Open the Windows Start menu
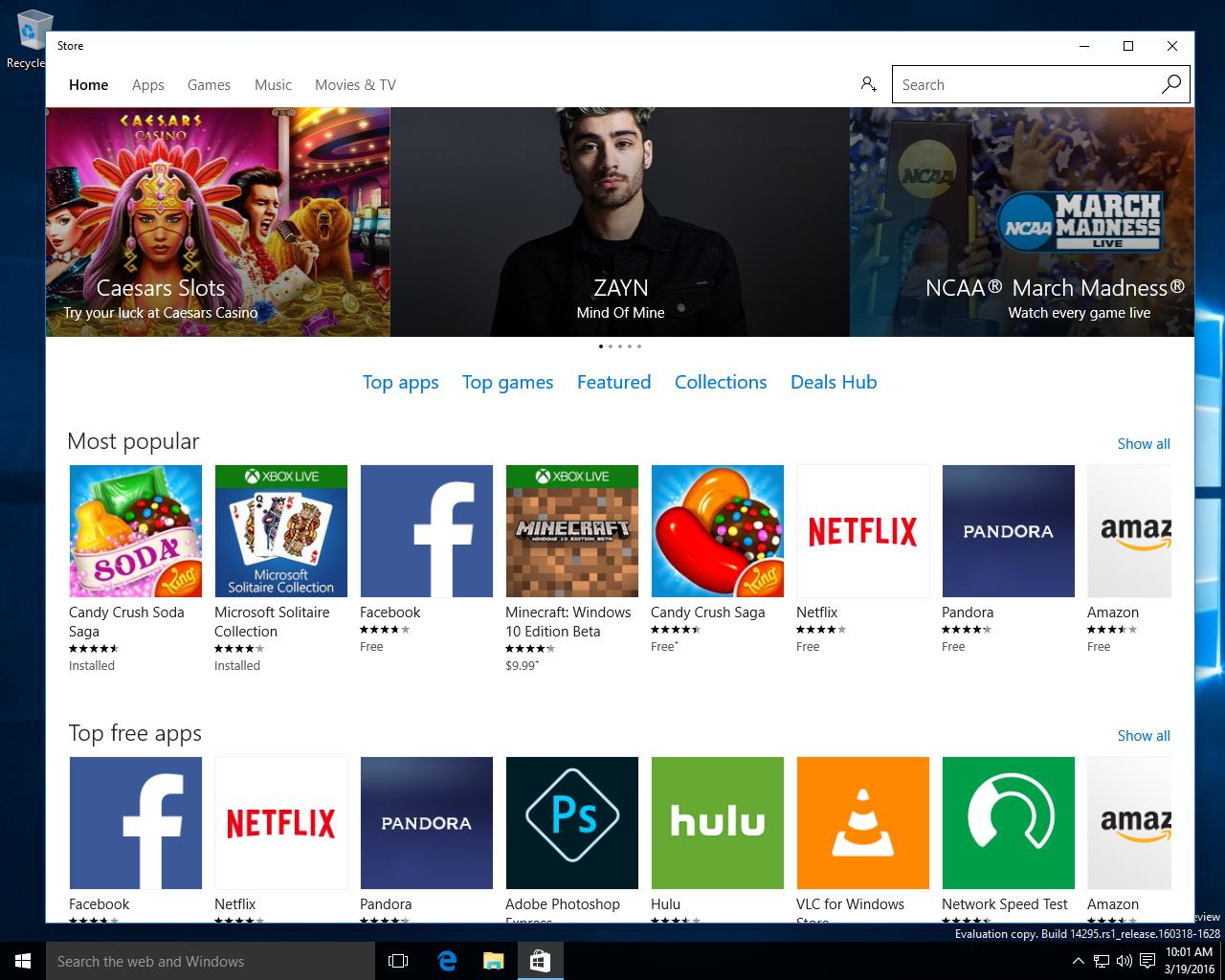The width and height of the screenshot is (1225, 980). (23, 961)
